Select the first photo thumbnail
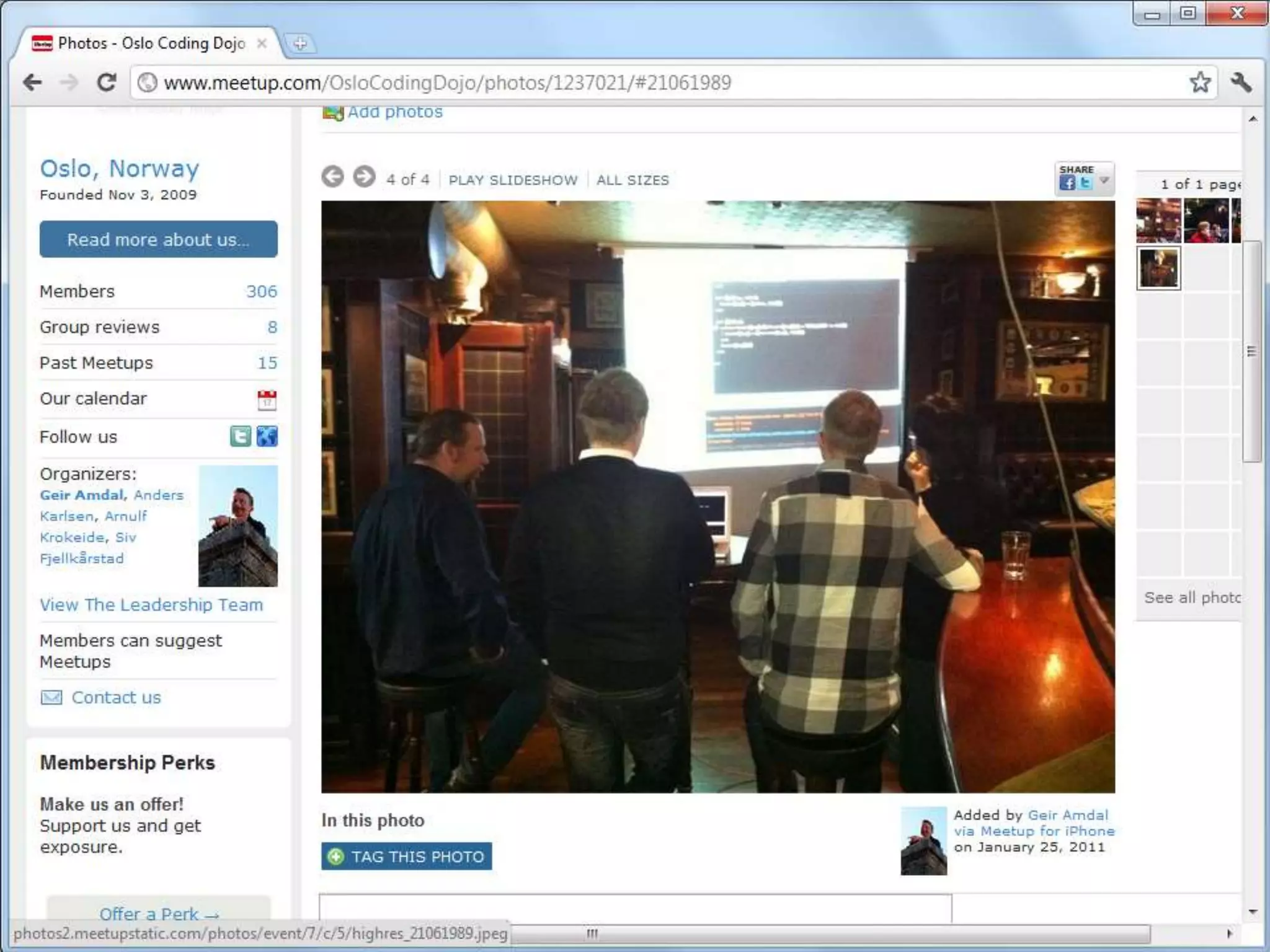This screenshot has height=952, width=1270. 1158,221
